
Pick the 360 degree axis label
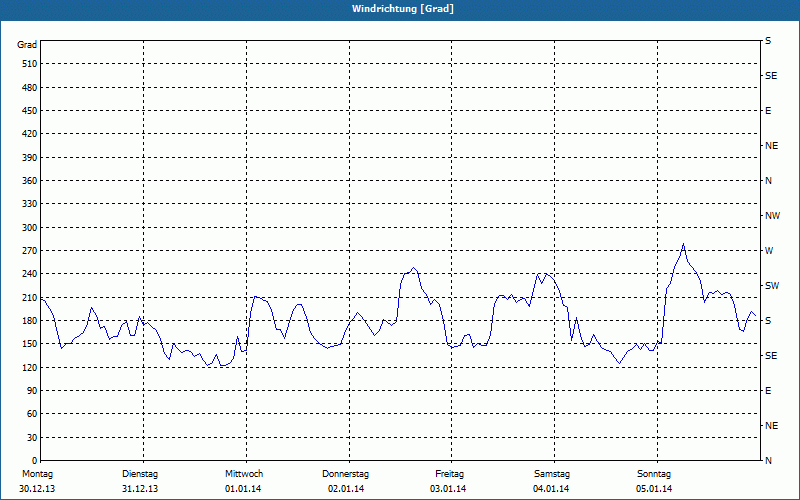30,181
